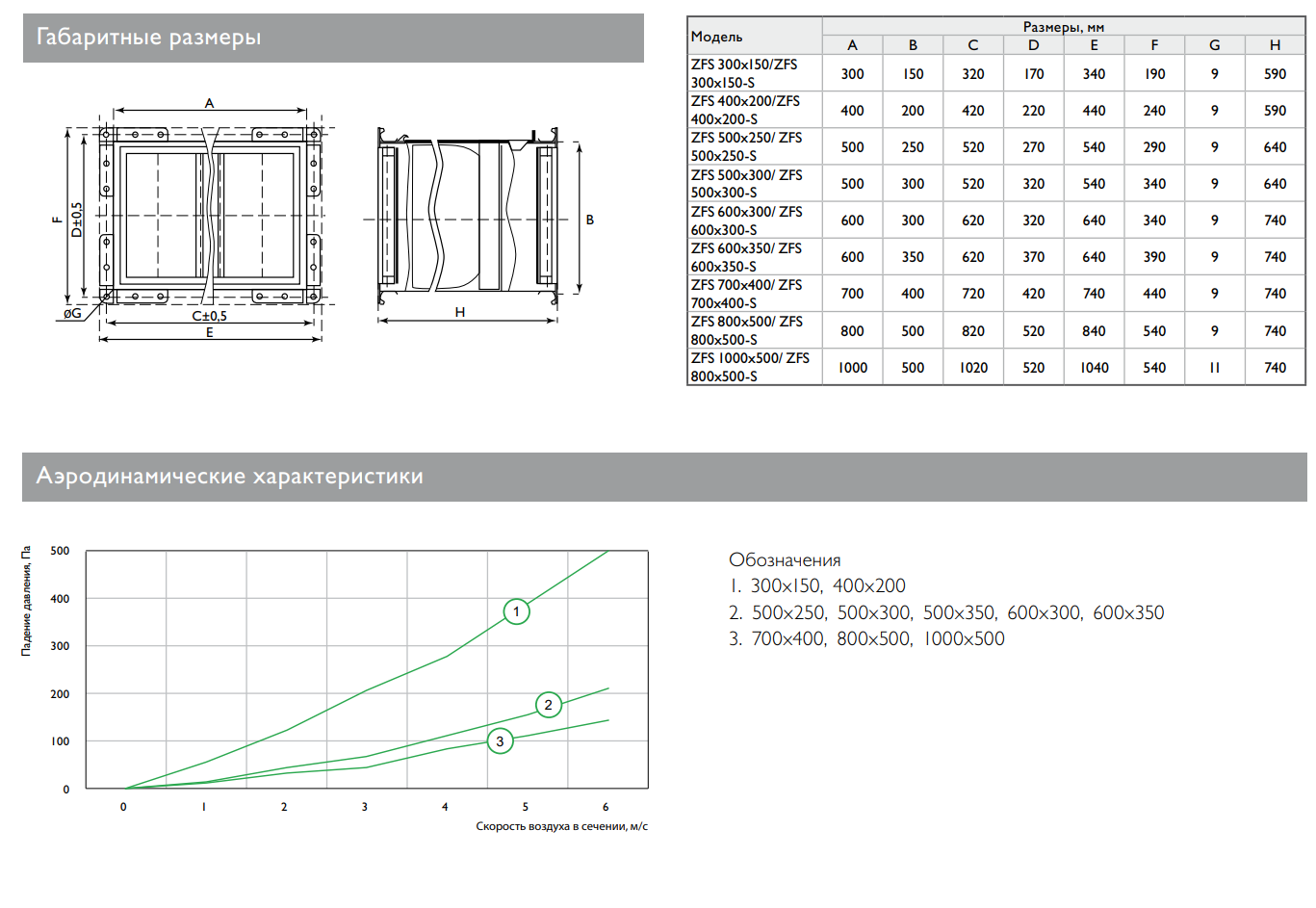Click the x-axis tick label 6 on the chart
The width and height of the screenshot is (1316, 908).
606,807
